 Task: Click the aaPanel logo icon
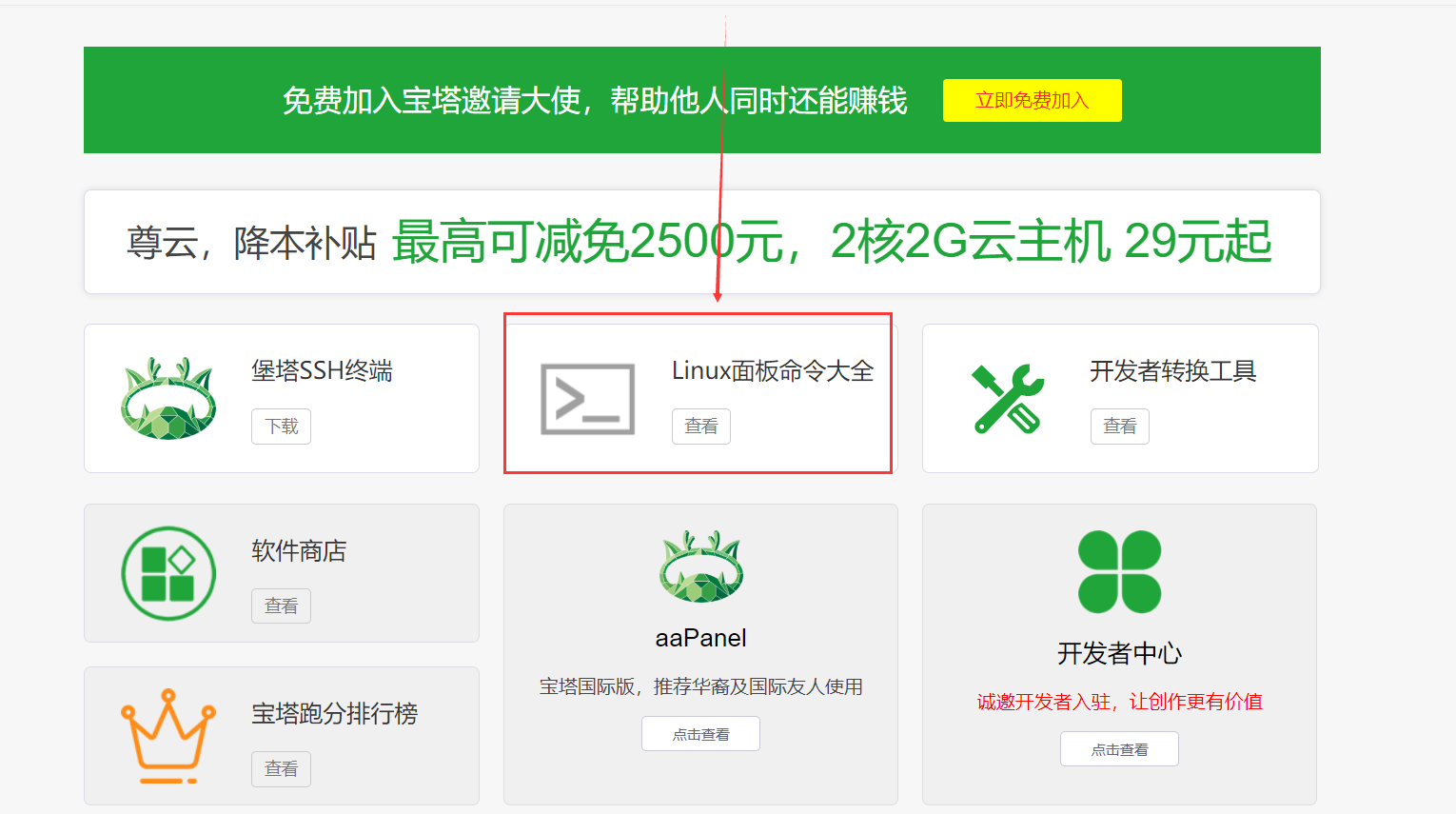(701, 566)
